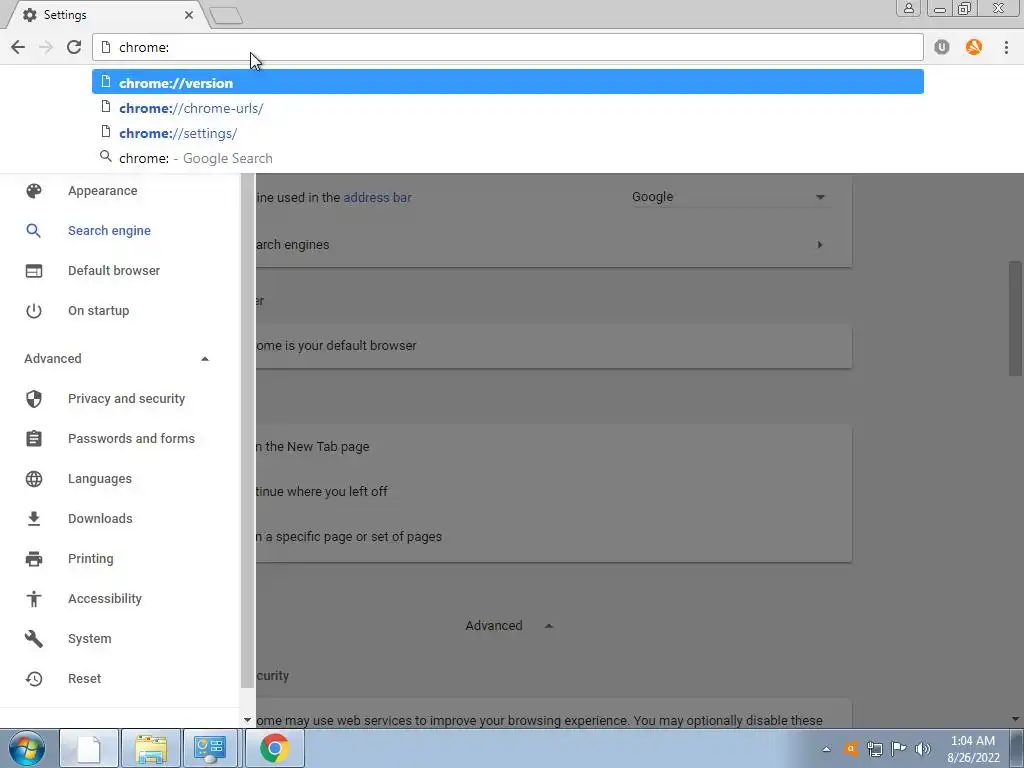1024x768 pixels.
Task: Click the taskbar clock showing 1:04 AM
Action: point(973,748)
